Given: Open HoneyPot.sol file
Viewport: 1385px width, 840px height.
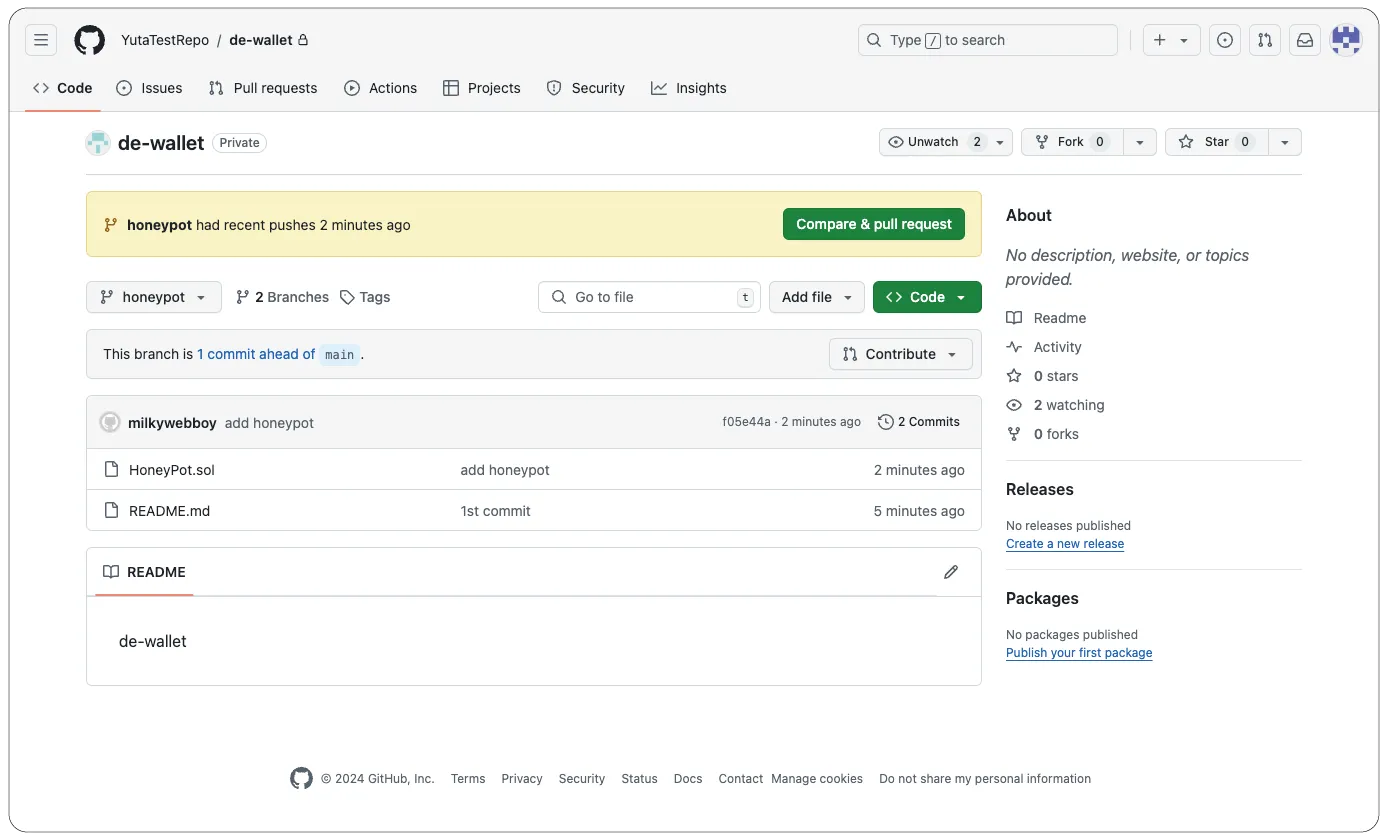Looking at the screenshot, I should 172,470.
